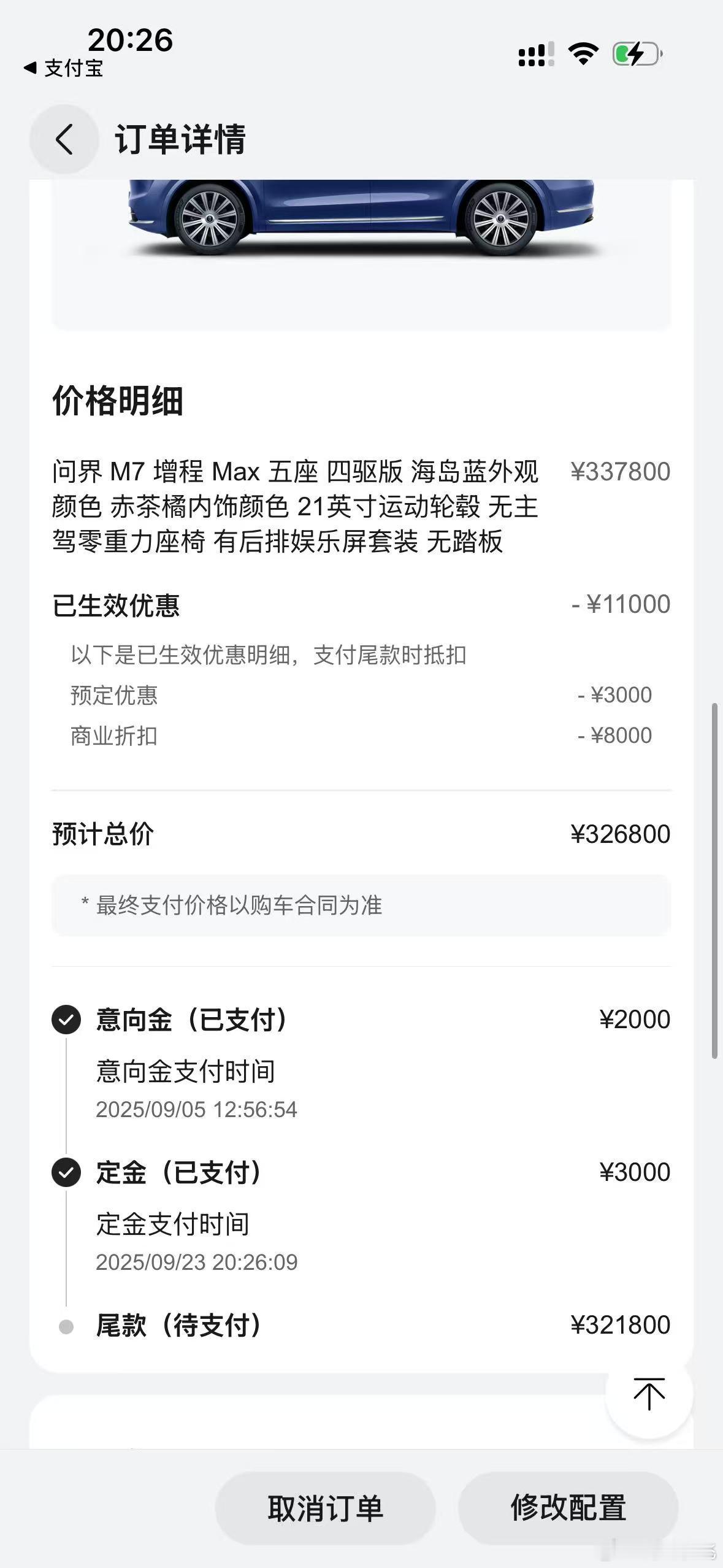Tap the 订单详情 page title
This screenshot has width=723, height=1568.
click(180, 139)
